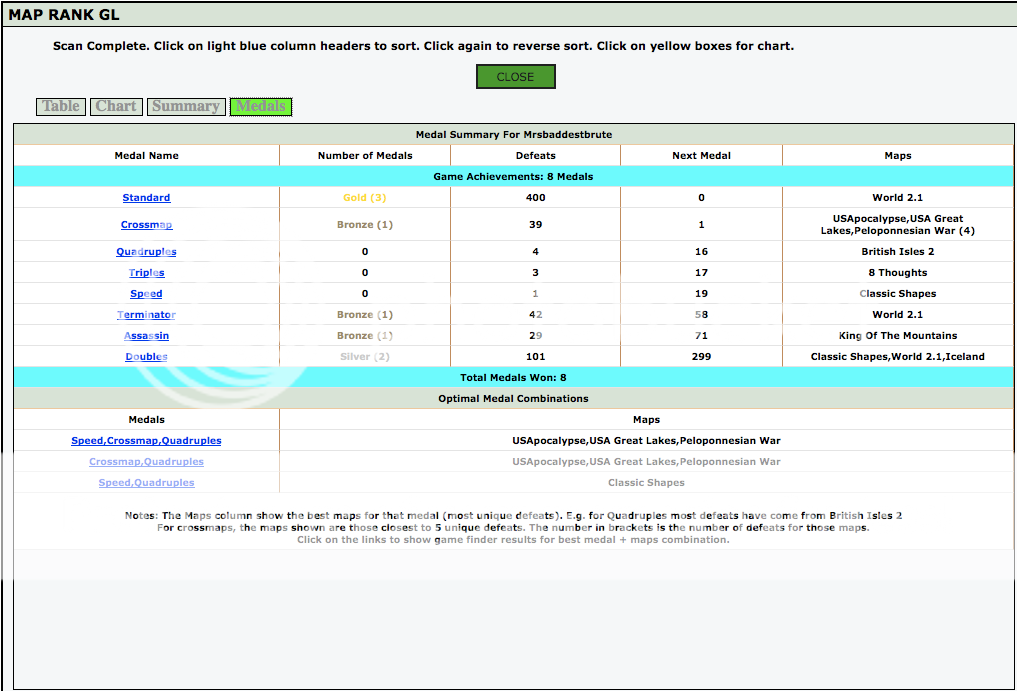This screenshot has height=691, width=1017.
Task: Open the Quadruples medal link
Action: pos(146,252)
